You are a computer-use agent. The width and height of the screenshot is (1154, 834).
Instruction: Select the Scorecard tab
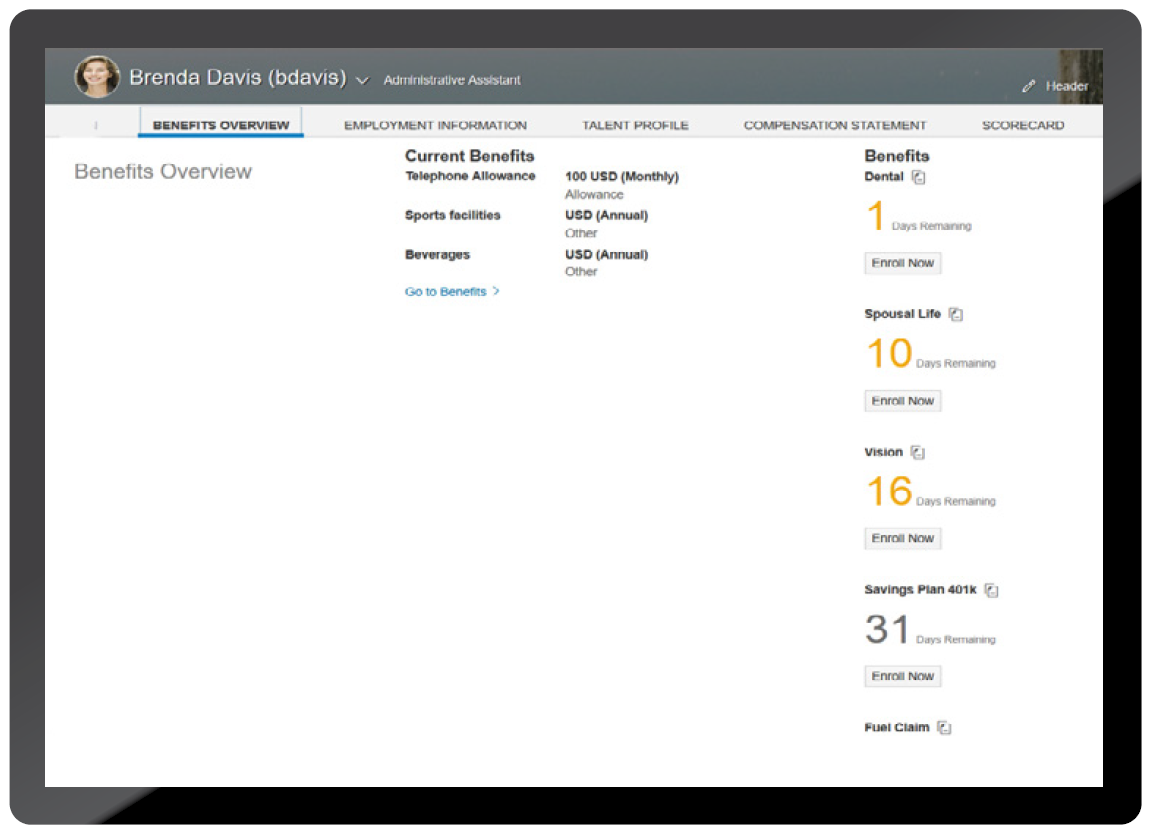coord(1022,126)
